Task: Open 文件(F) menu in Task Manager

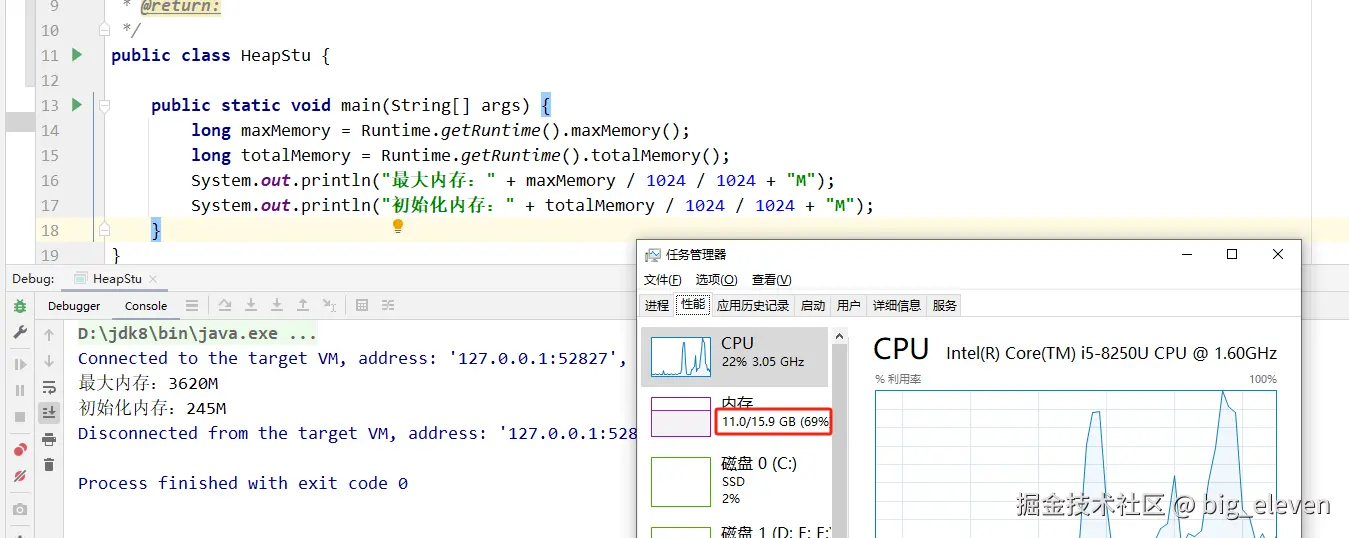Action: tap(663, 280)
